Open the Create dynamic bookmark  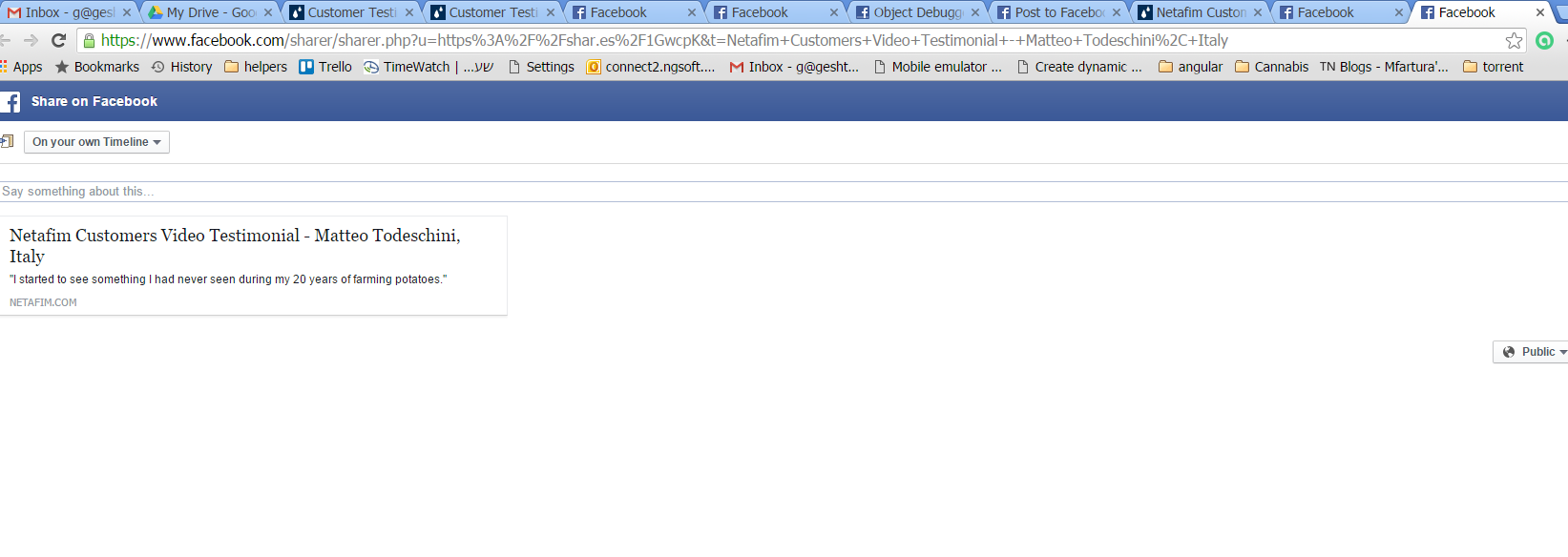1080,67
